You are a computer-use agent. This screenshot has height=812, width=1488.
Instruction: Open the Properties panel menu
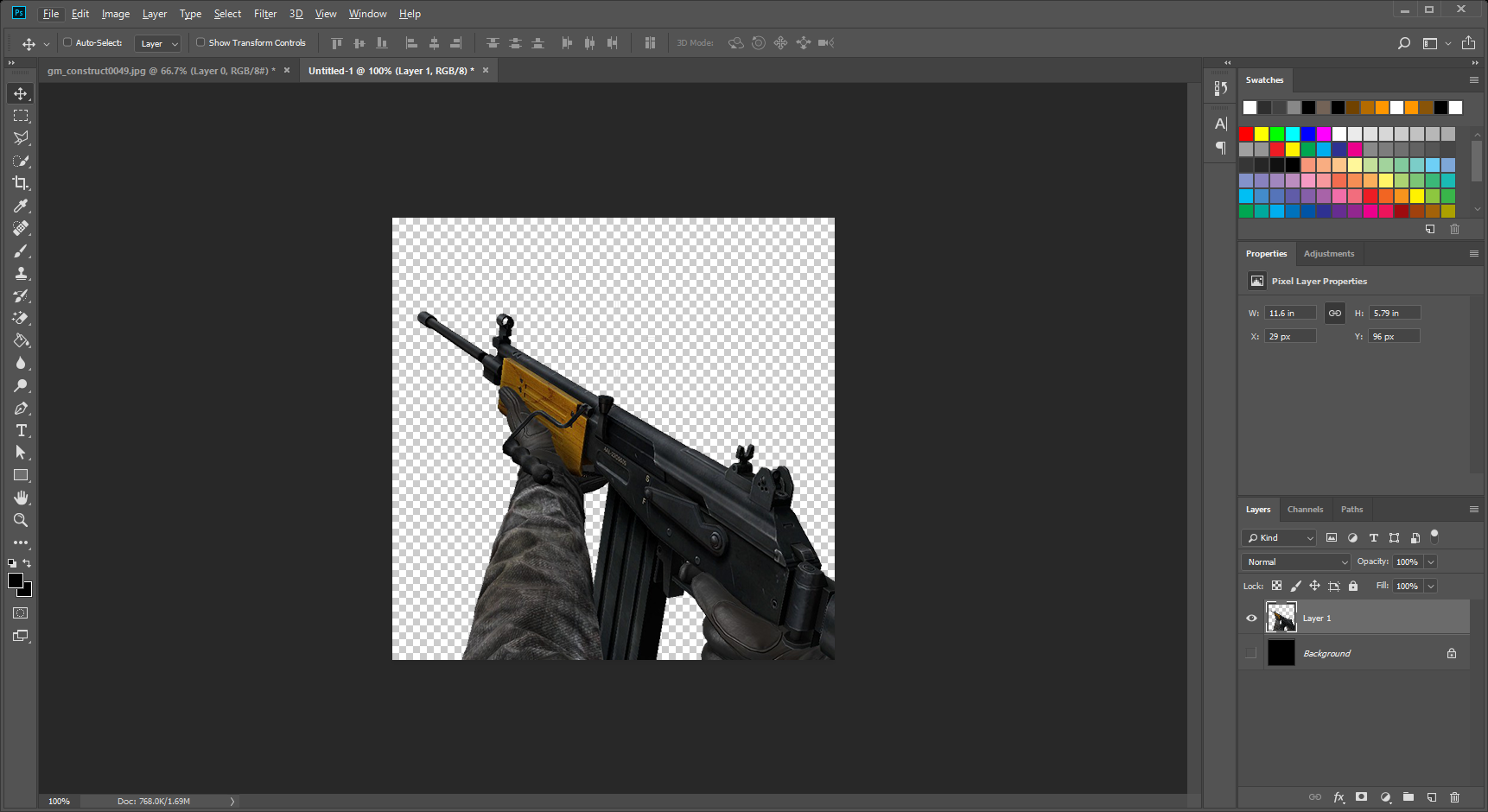pos(1474,254)
